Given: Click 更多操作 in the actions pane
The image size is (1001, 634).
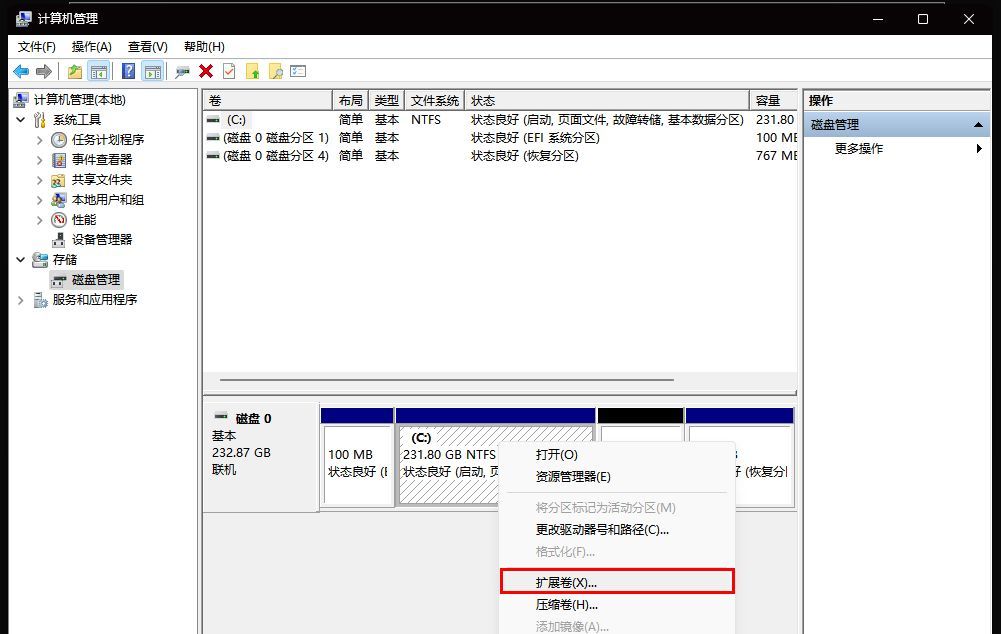Looking at the screenshot, I should pos(859,149).
